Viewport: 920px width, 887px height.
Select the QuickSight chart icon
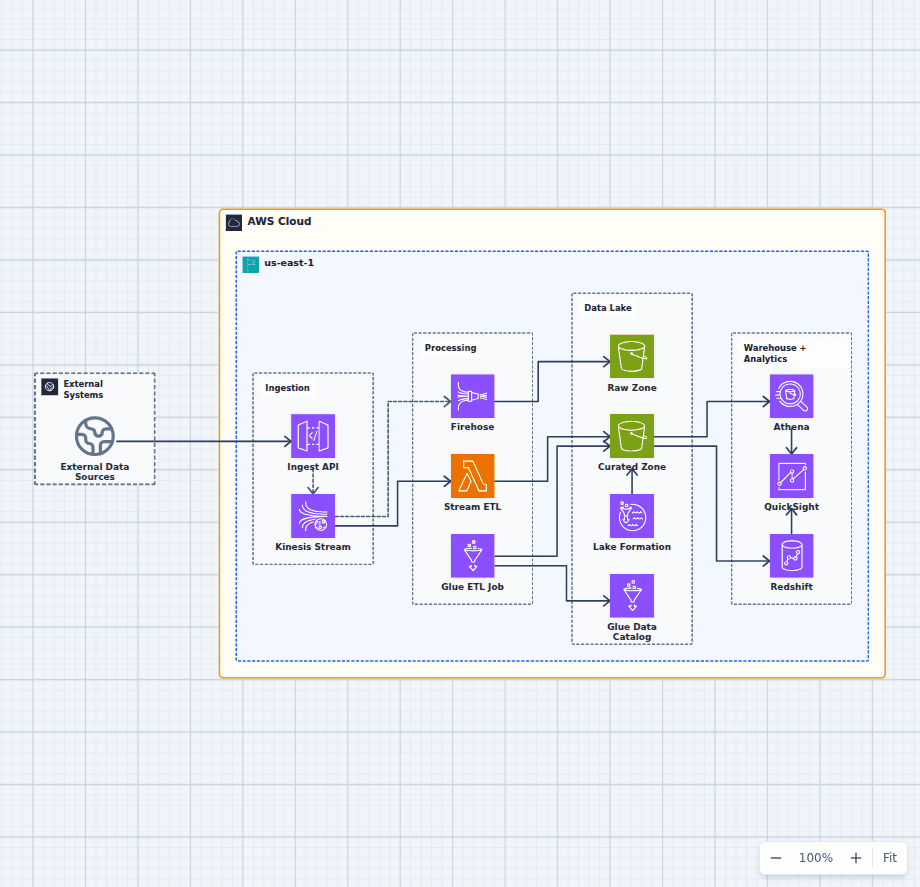[x=792, y=476]
